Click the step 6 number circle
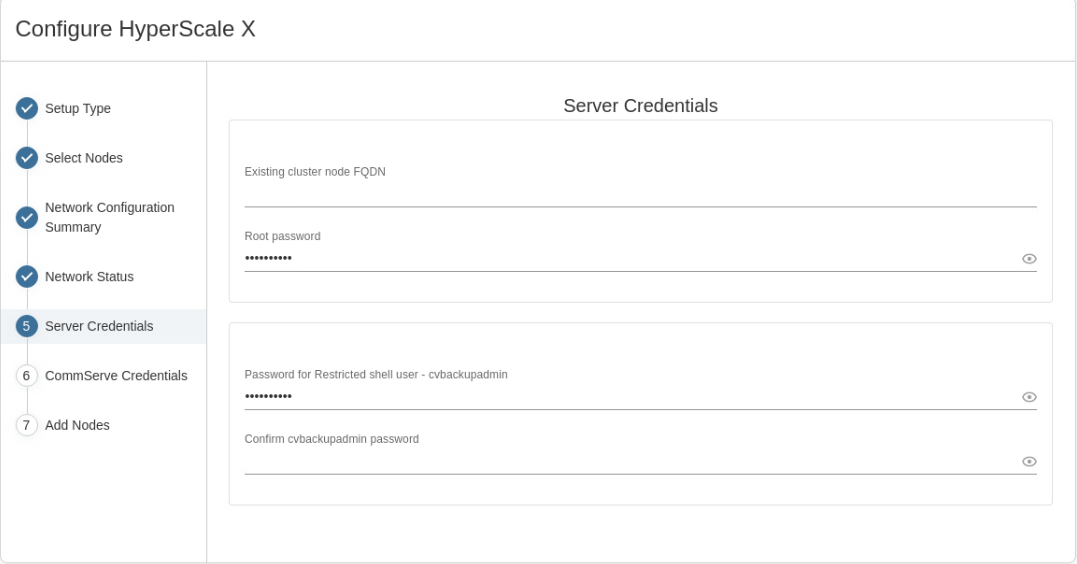This screenshot has height=564, width=1077. click(x=27, y=375)
